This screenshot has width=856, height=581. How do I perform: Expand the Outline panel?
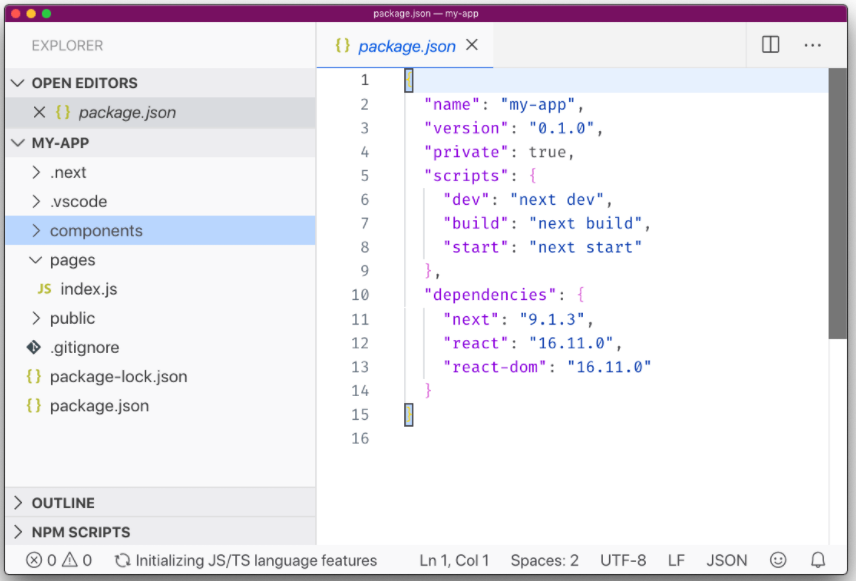tap(18, 502)
